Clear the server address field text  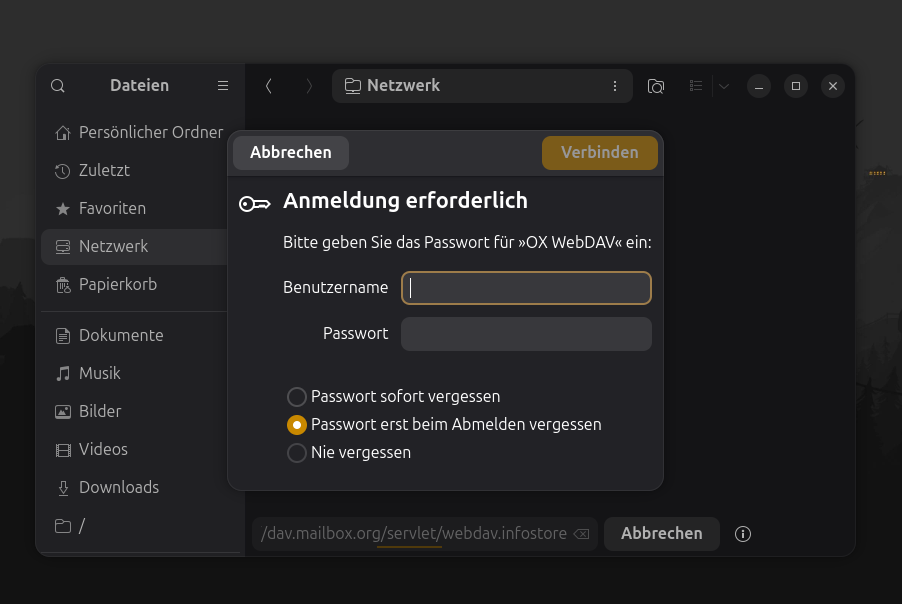[x=581, y=534]
